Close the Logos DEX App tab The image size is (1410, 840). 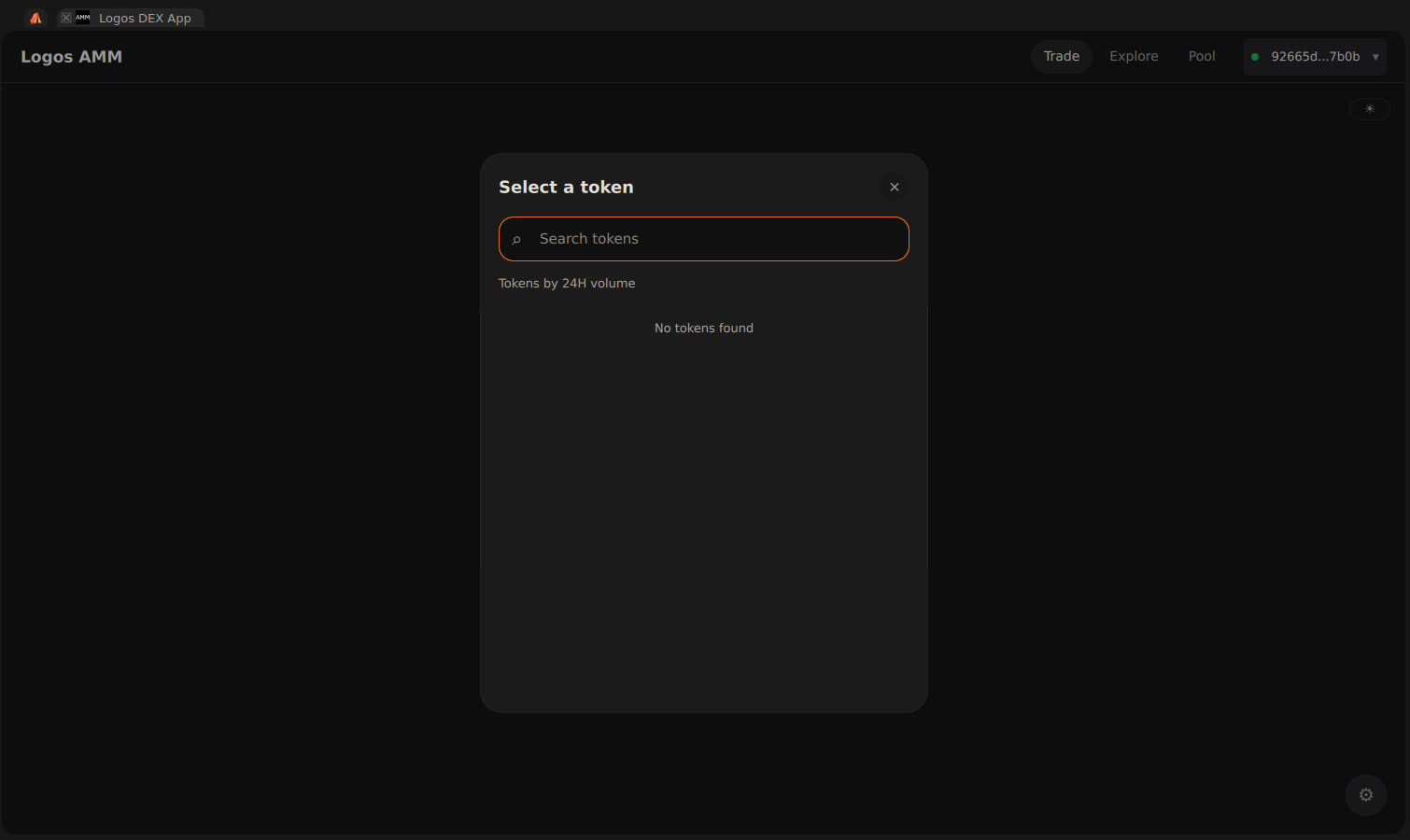pyautogui.click(x=66, y=18)
